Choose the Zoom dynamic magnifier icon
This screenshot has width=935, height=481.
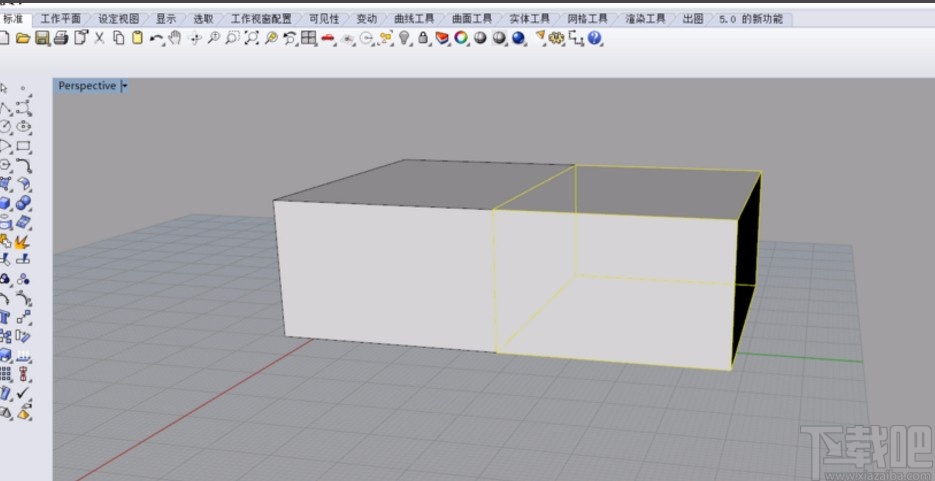[213, 39]
